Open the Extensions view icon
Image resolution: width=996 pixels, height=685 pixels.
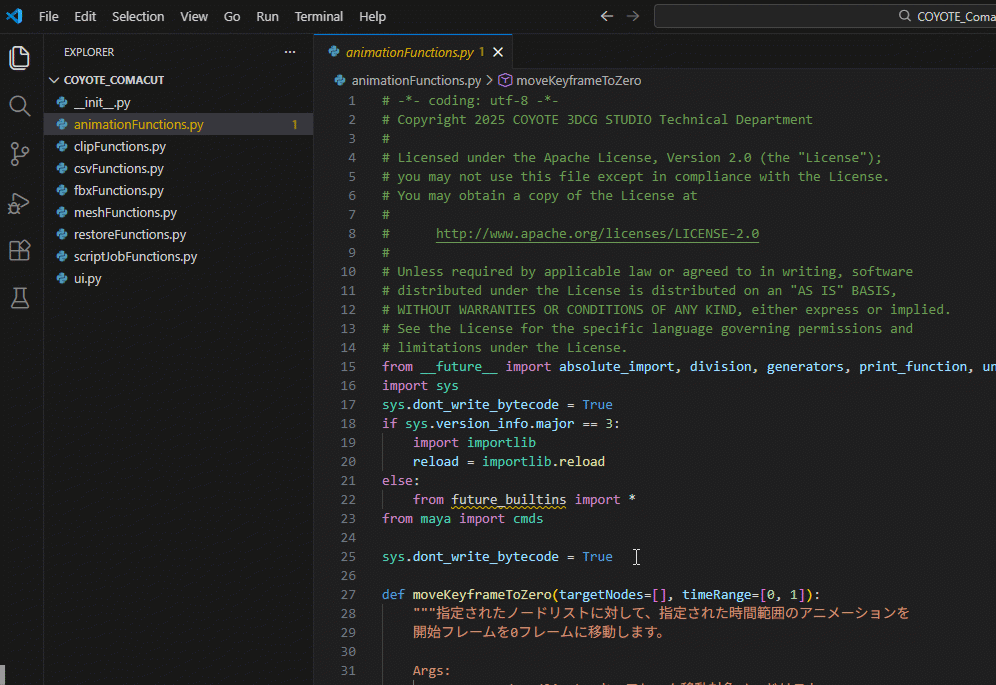20,250
